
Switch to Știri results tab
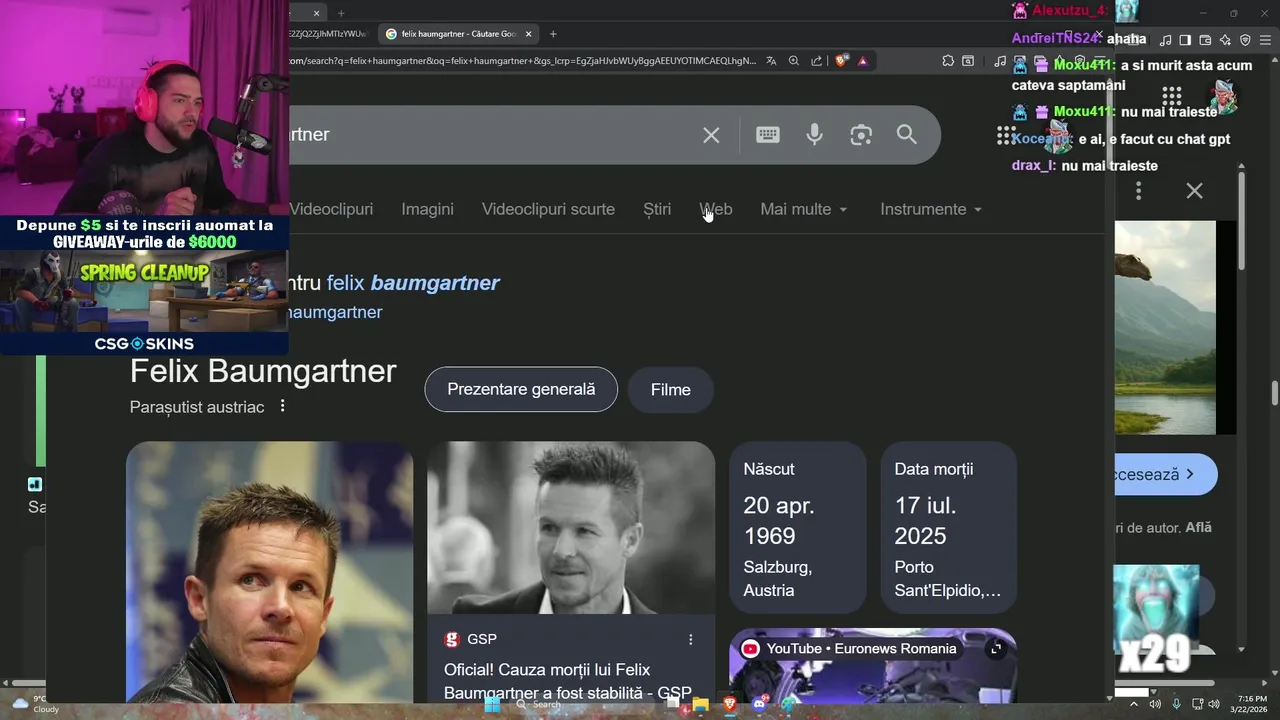coord(657,209)
